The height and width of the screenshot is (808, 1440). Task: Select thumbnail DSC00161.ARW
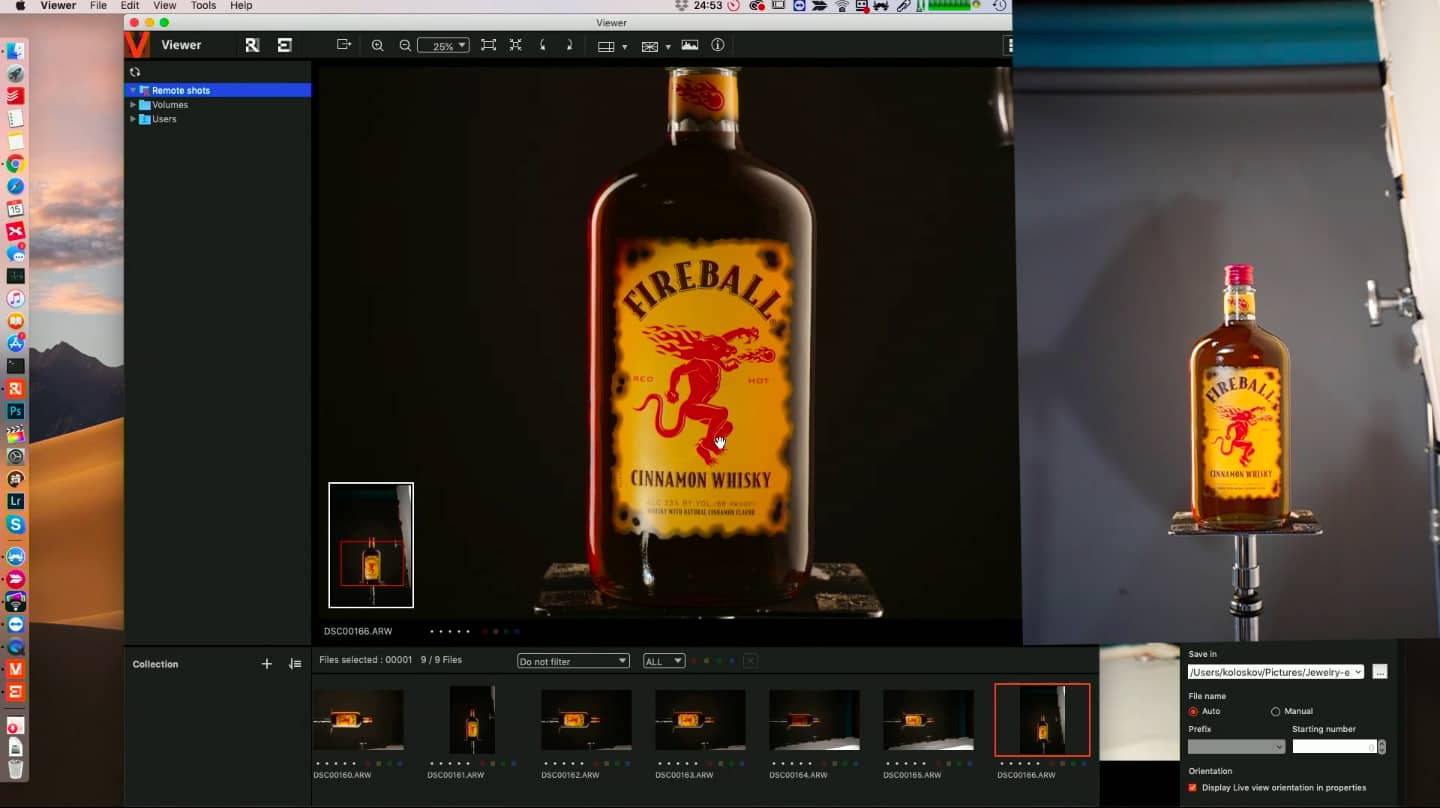(x=472, y=720)
